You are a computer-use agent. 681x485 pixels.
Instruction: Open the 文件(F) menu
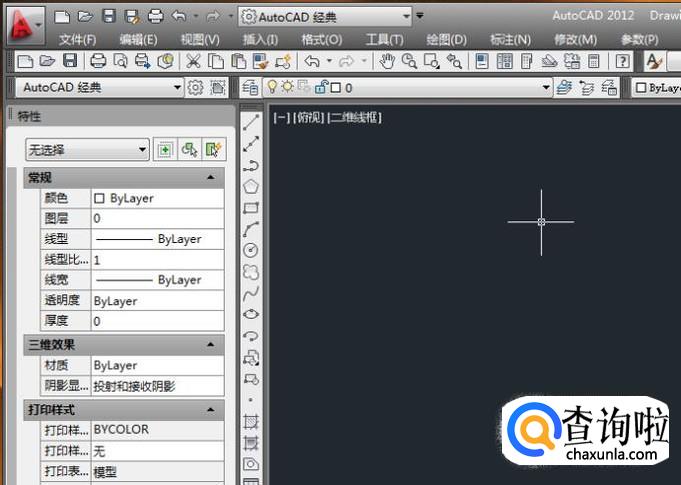click(x=77, y=40)
